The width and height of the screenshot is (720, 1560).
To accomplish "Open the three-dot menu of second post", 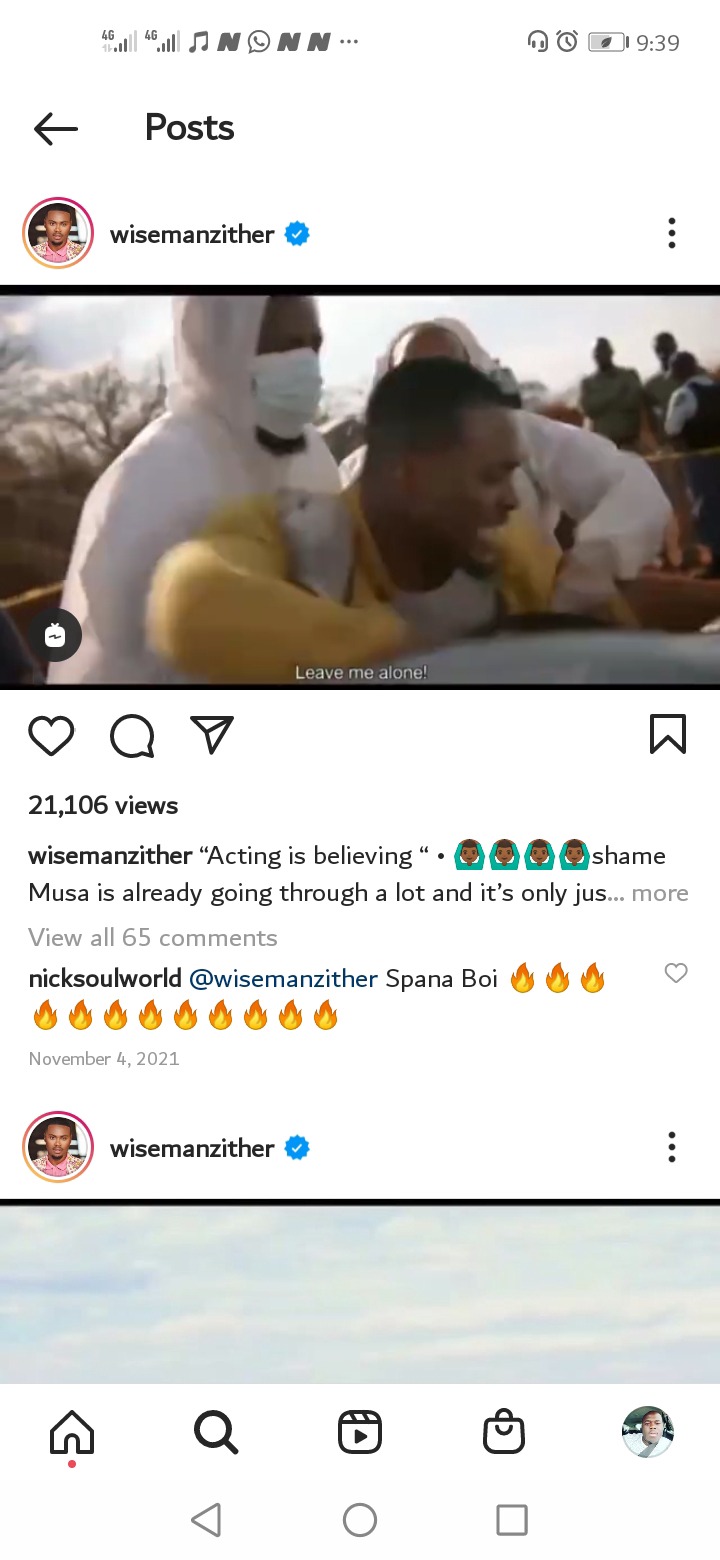I will pyautogui.click(x=672, y=1147).
